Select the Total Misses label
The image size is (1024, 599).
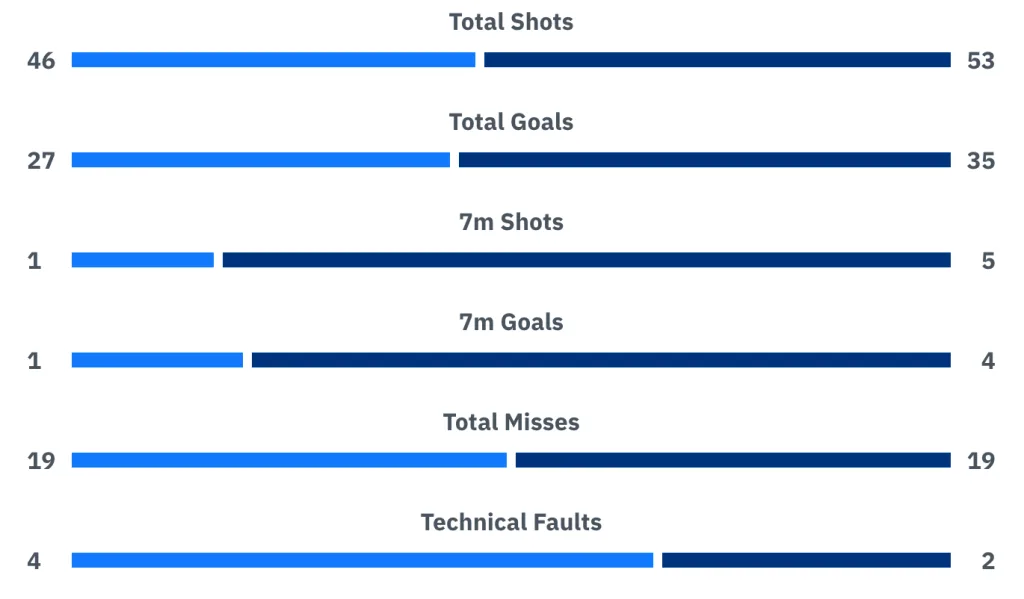point(511,422)
